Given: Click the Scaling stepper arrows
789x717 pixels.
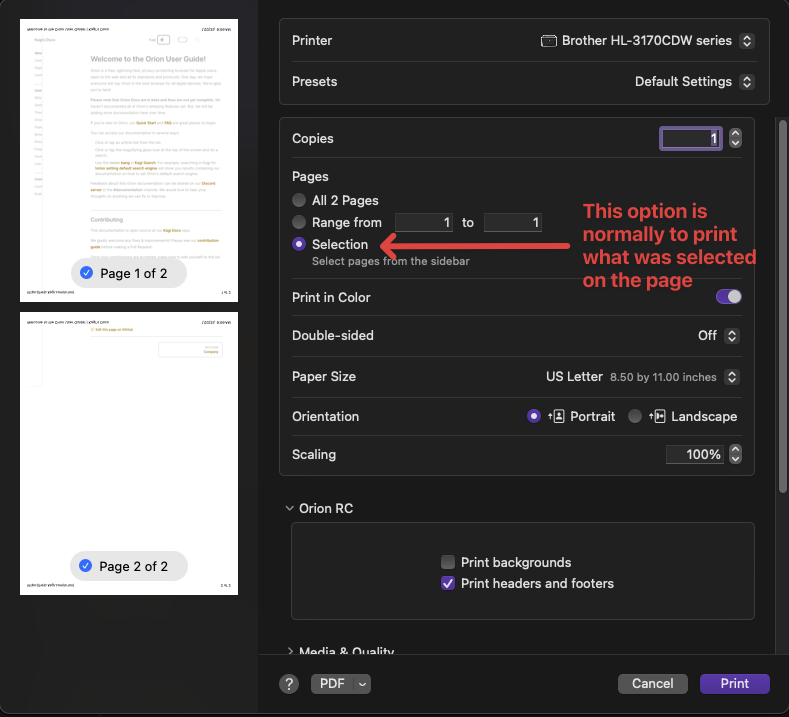Looking at the screenshot, I should pyautogui.click(x=736, y=455).
